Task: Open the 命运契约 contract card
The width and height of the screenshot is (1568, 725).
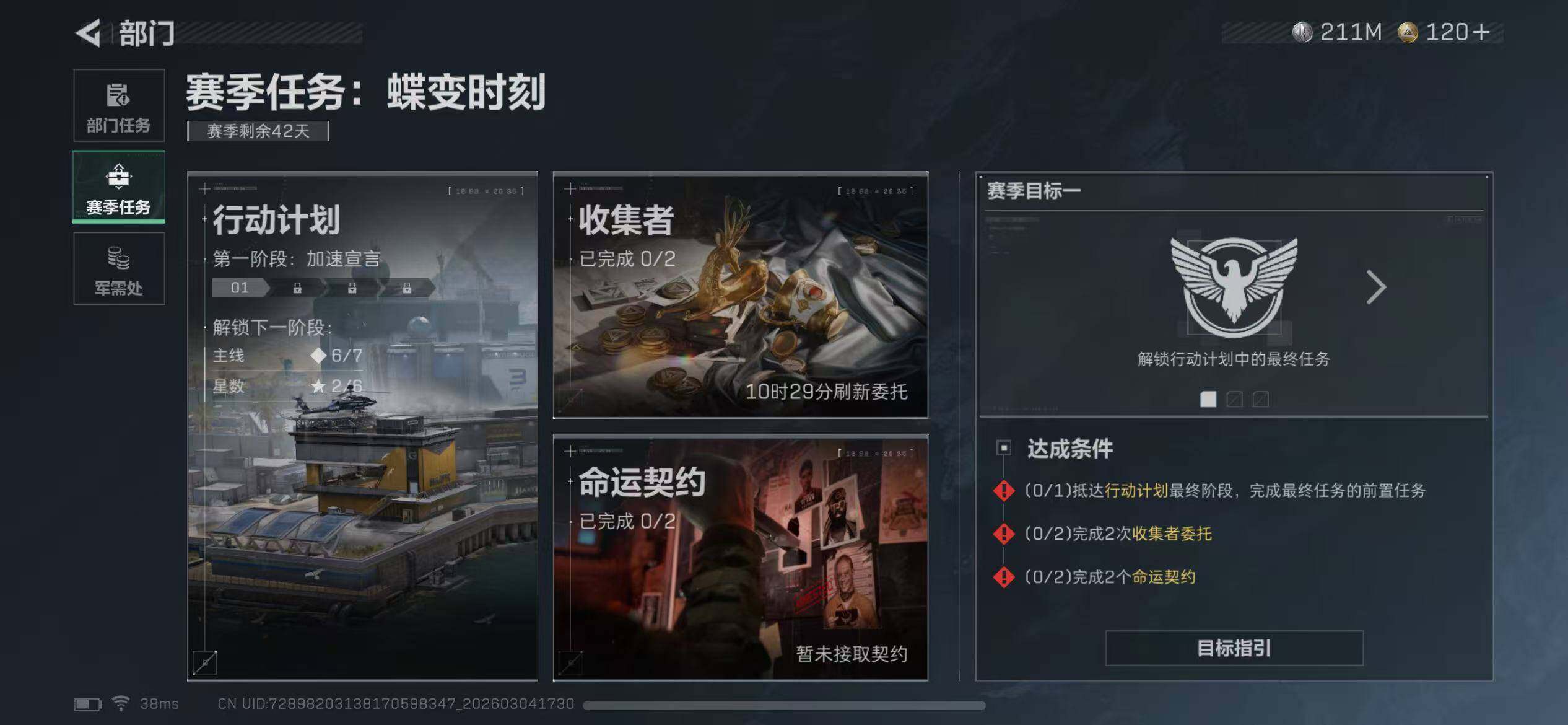Action: click(740, 558)
